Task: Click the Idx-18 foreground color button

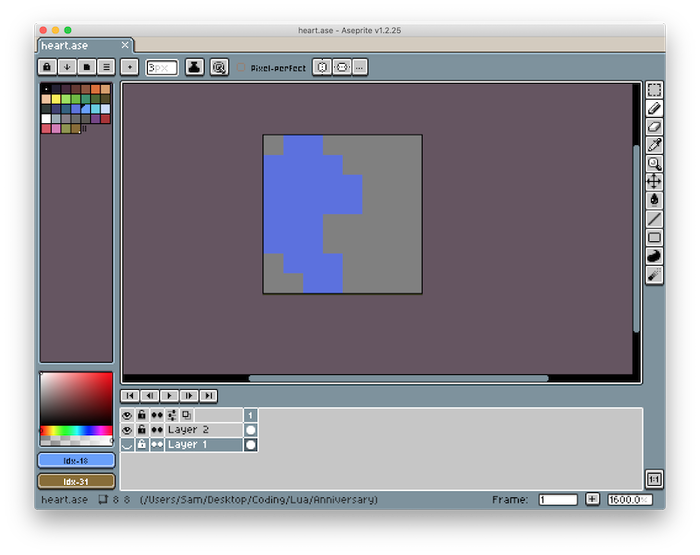Action: tap(76, 461)
